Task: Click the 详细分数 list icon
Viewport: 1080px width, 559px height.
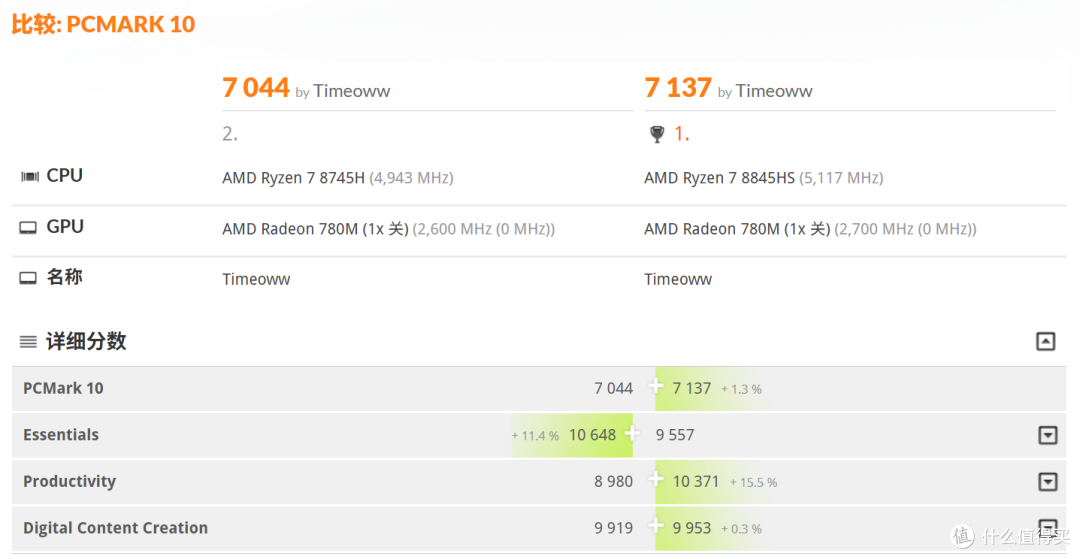Action: click(28, 341)
